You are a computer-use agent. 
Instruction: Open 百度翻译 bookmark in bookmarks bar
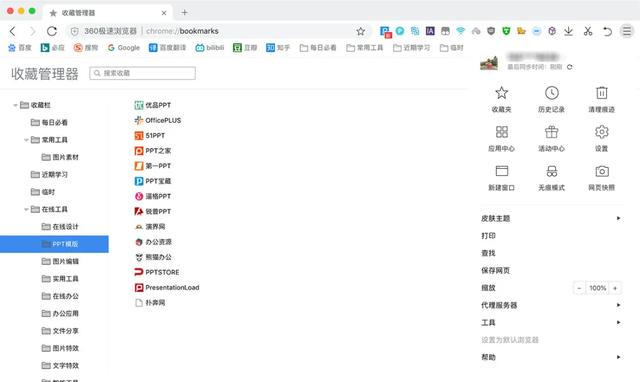click(x=167, y=48)
